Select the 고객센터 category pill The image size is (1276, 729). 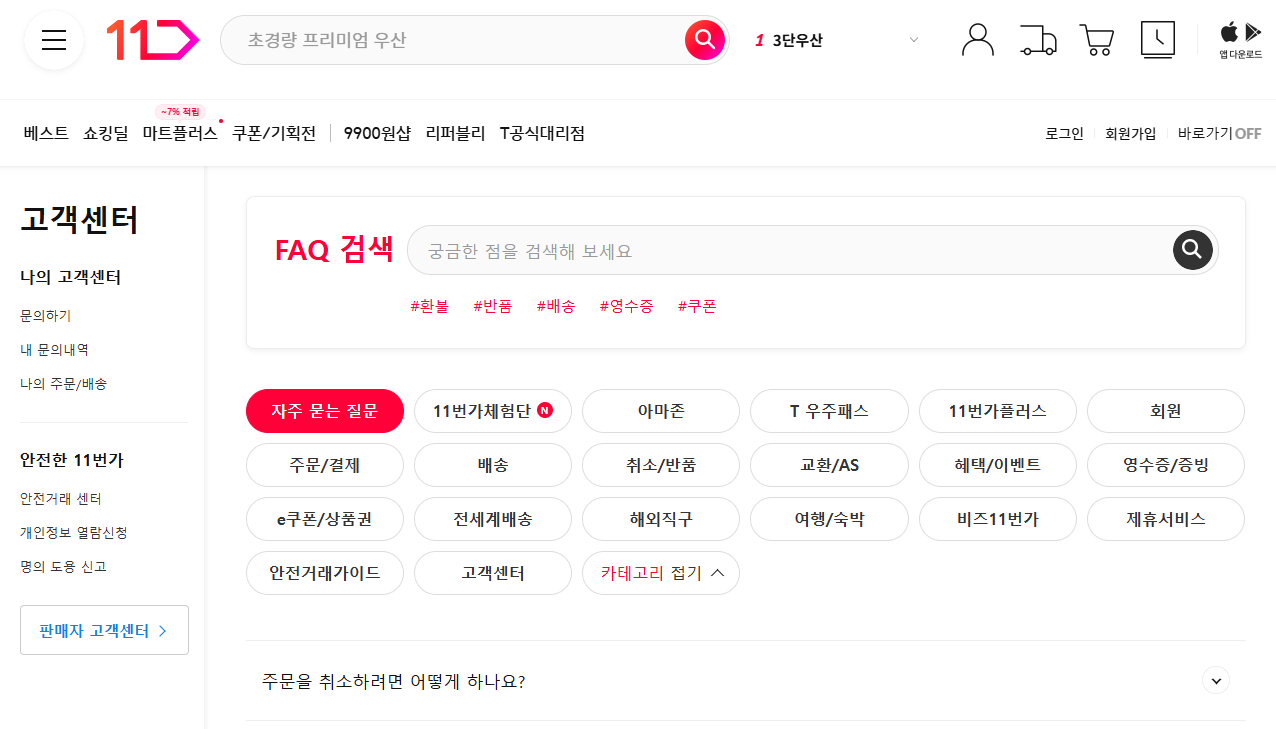493,573
